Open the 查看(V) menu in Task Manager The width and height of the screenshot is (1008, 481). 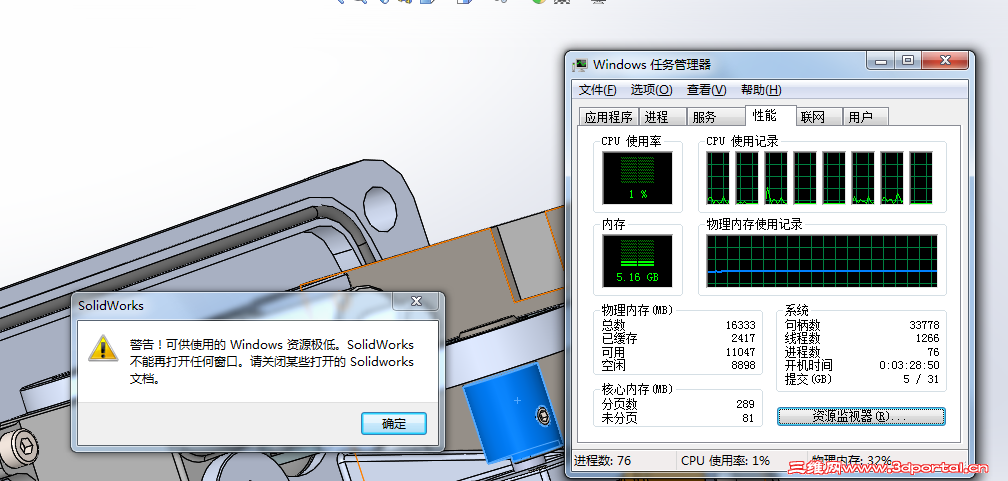(706, 90)
